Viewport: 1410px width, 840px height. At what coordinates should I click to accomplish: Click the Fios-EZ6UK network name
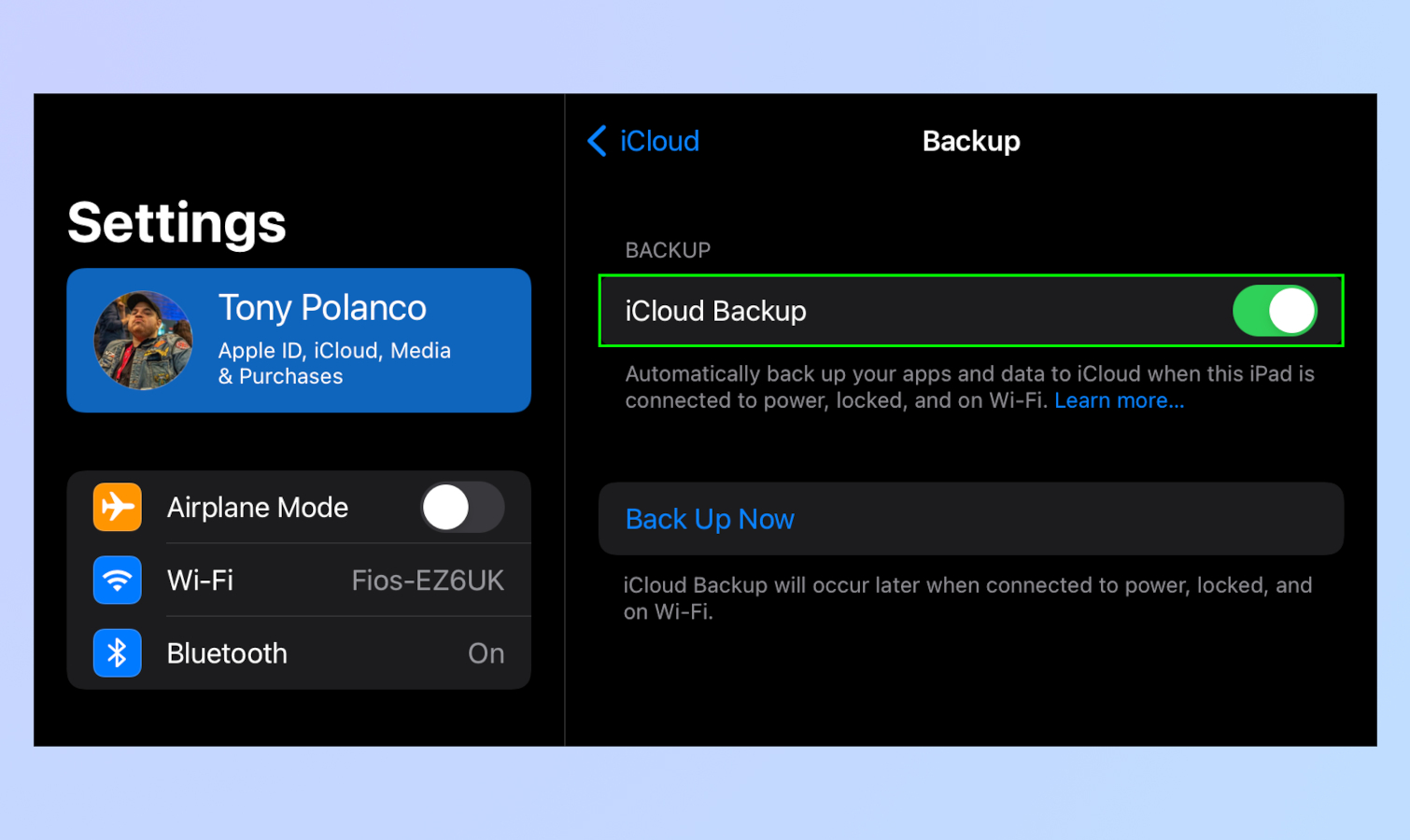point(428,581)
